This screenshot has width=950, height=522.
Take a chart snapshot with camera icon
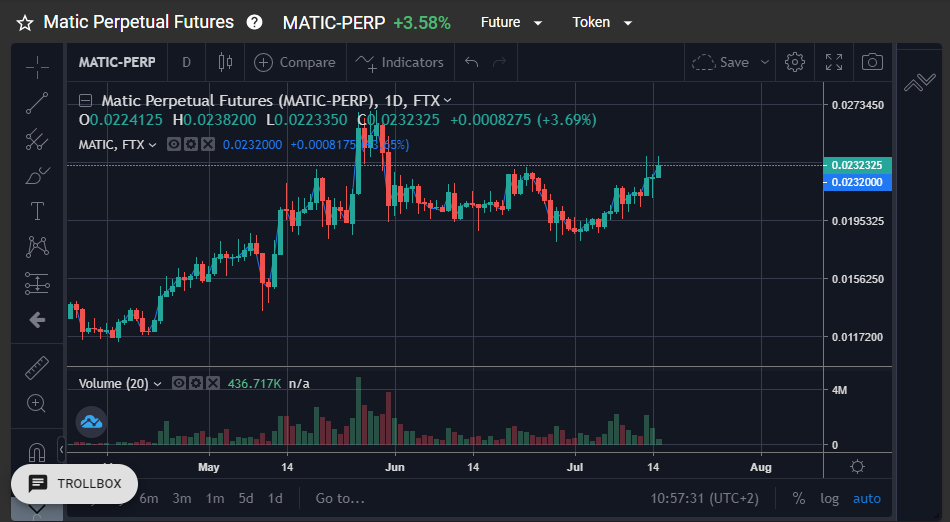872,62
